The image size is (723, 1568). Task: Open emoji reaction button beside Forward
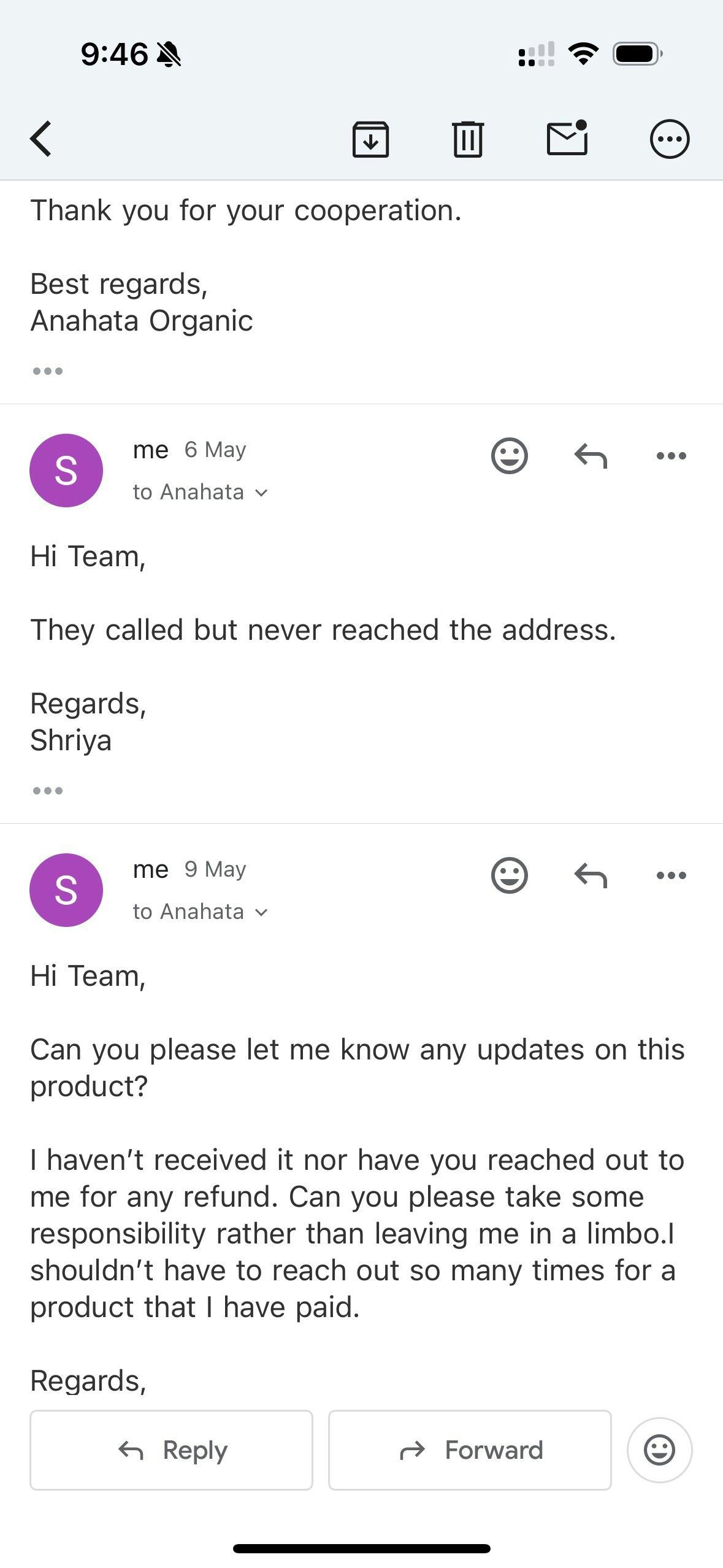659,1450
